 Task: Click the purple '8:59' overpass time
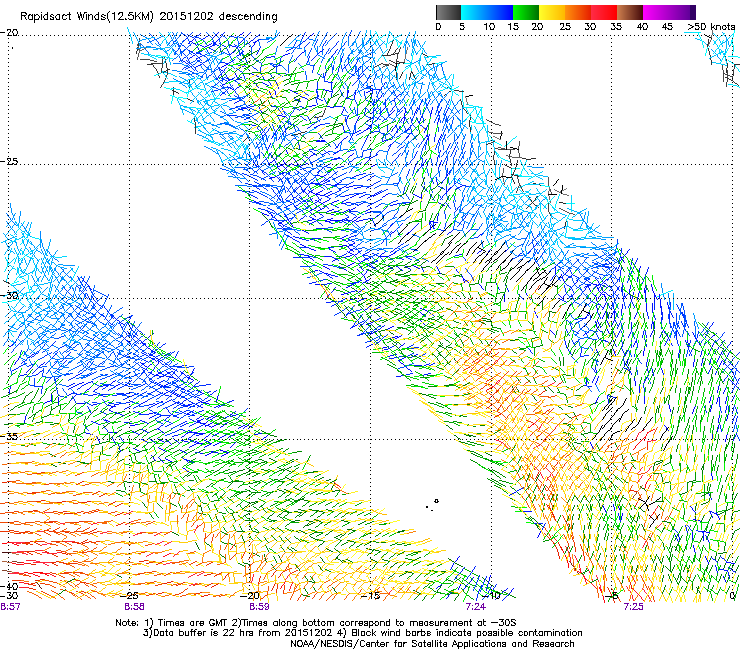click(x=259, y=607)
